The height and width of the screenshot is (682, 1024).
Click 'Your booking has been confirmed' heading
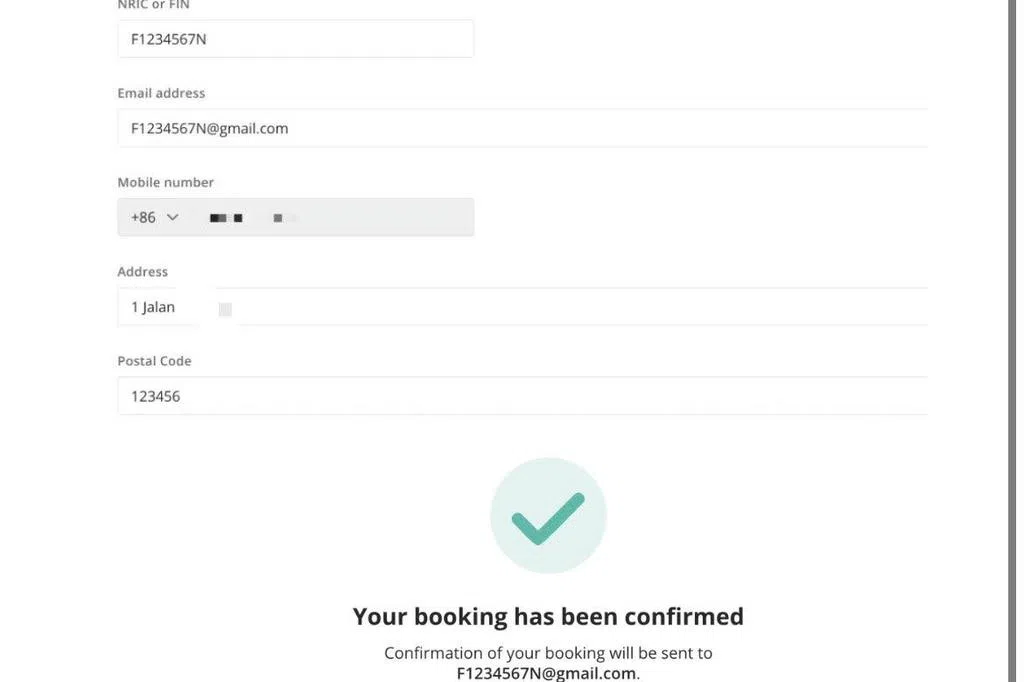pos(548,616)
